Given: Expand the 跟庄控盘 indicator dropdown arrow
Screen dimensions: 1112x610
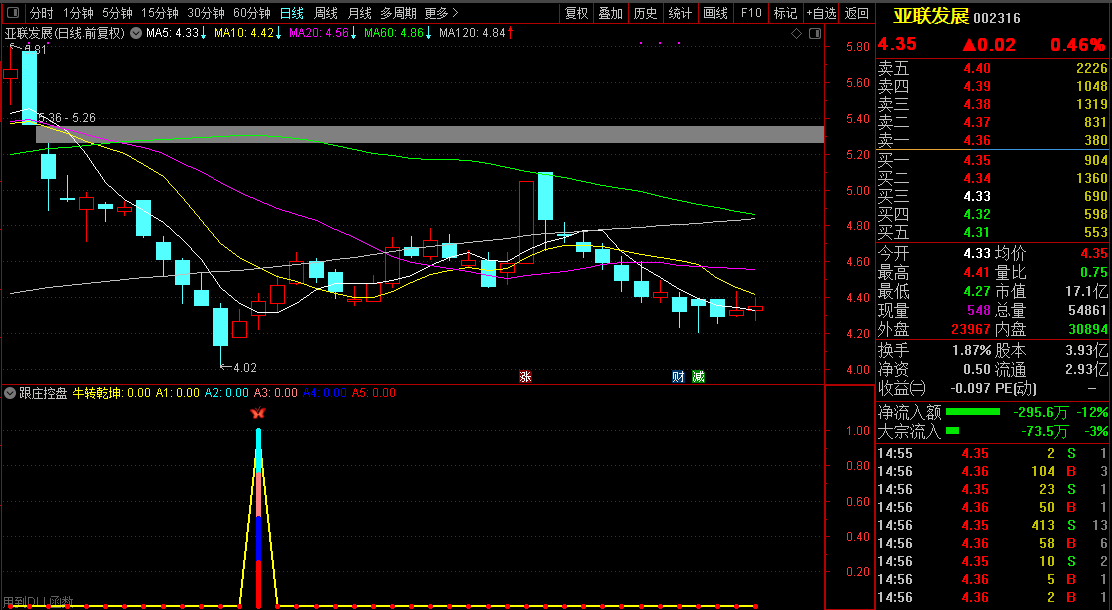Looking at the screenshot, I should (10, 393).
